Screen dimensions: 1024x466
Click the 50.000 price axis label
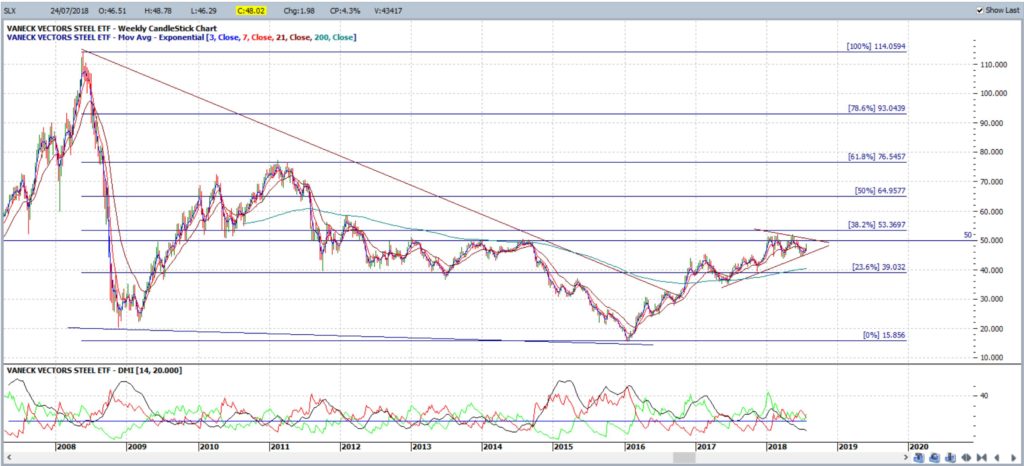pos(991,241)
